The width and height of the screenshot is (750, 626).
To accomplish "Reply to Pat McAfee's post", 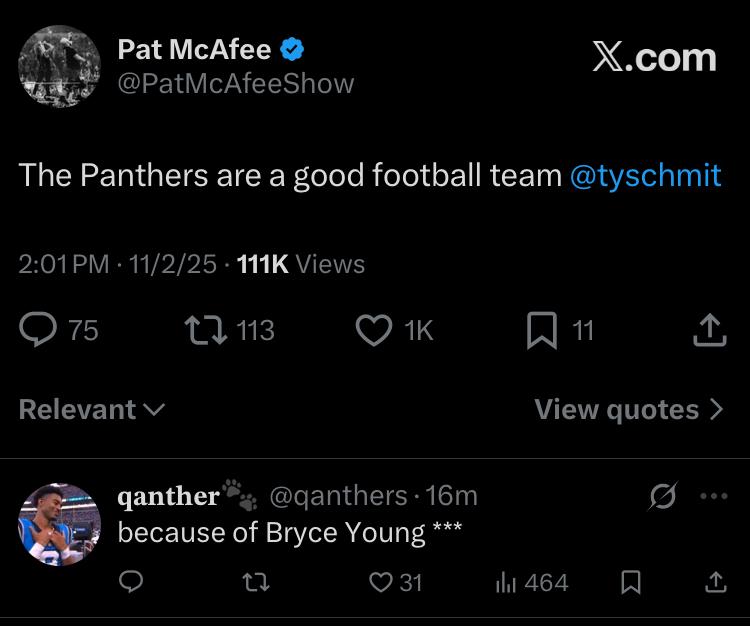I will pyautogui.click(x=42, y=329).
